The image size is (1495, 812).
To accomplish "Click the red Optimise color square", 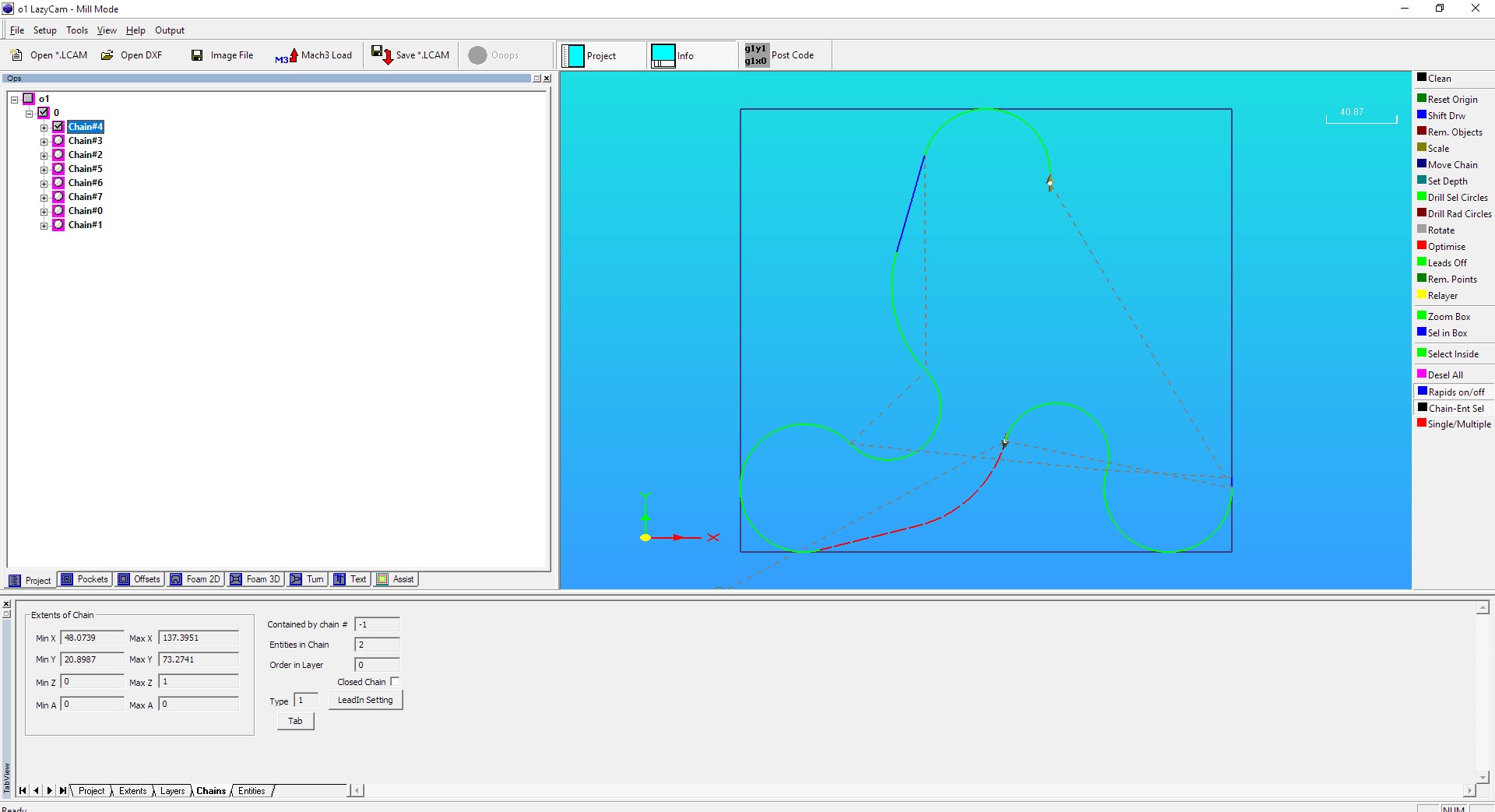I will (x=1422, y=246).
